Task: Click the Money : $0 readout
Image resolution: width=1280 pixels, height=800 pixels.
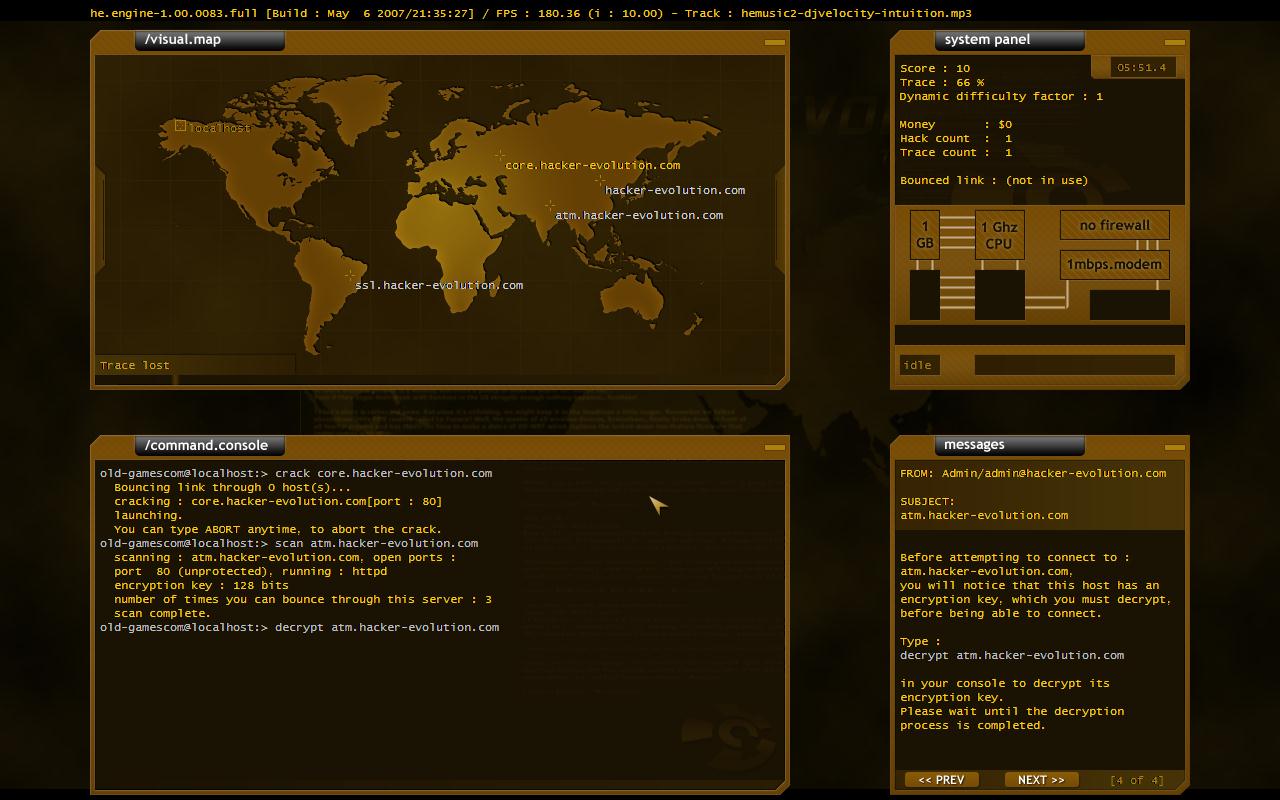Action: 956,124
